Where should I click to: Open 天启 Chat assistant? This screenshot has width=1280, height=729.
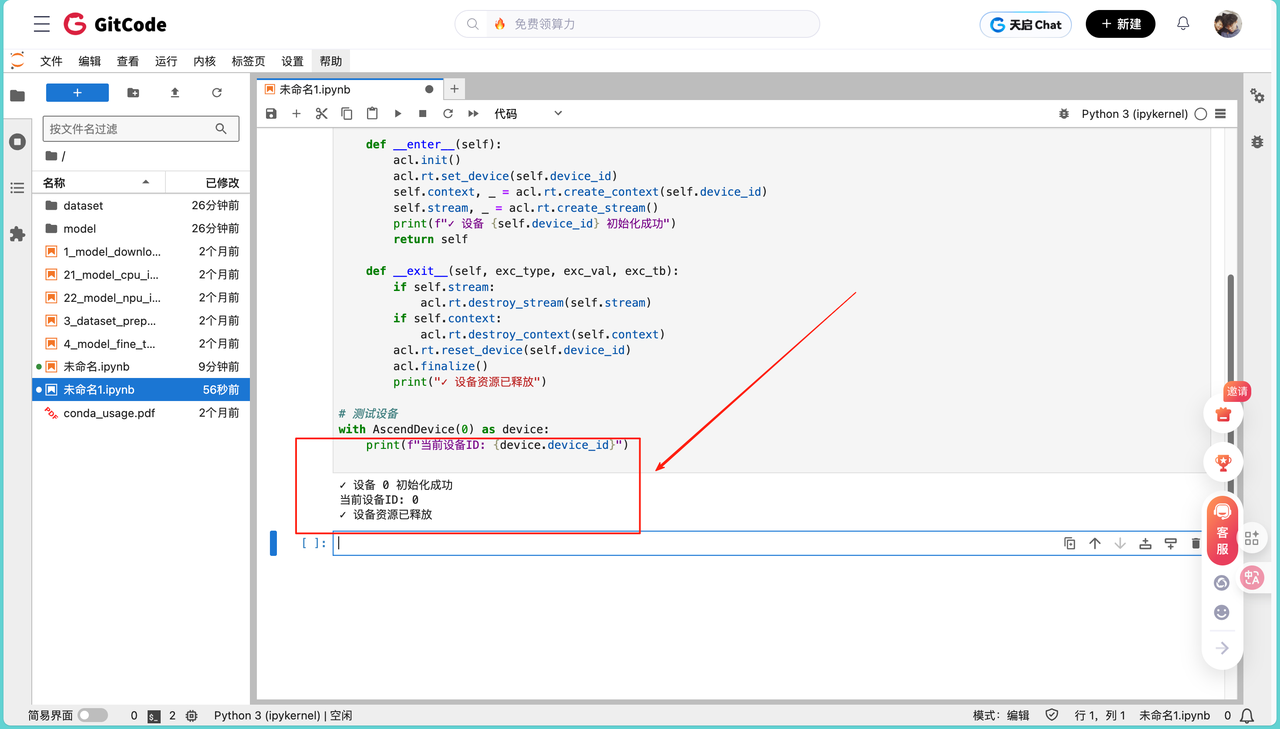pos(1026,24)
